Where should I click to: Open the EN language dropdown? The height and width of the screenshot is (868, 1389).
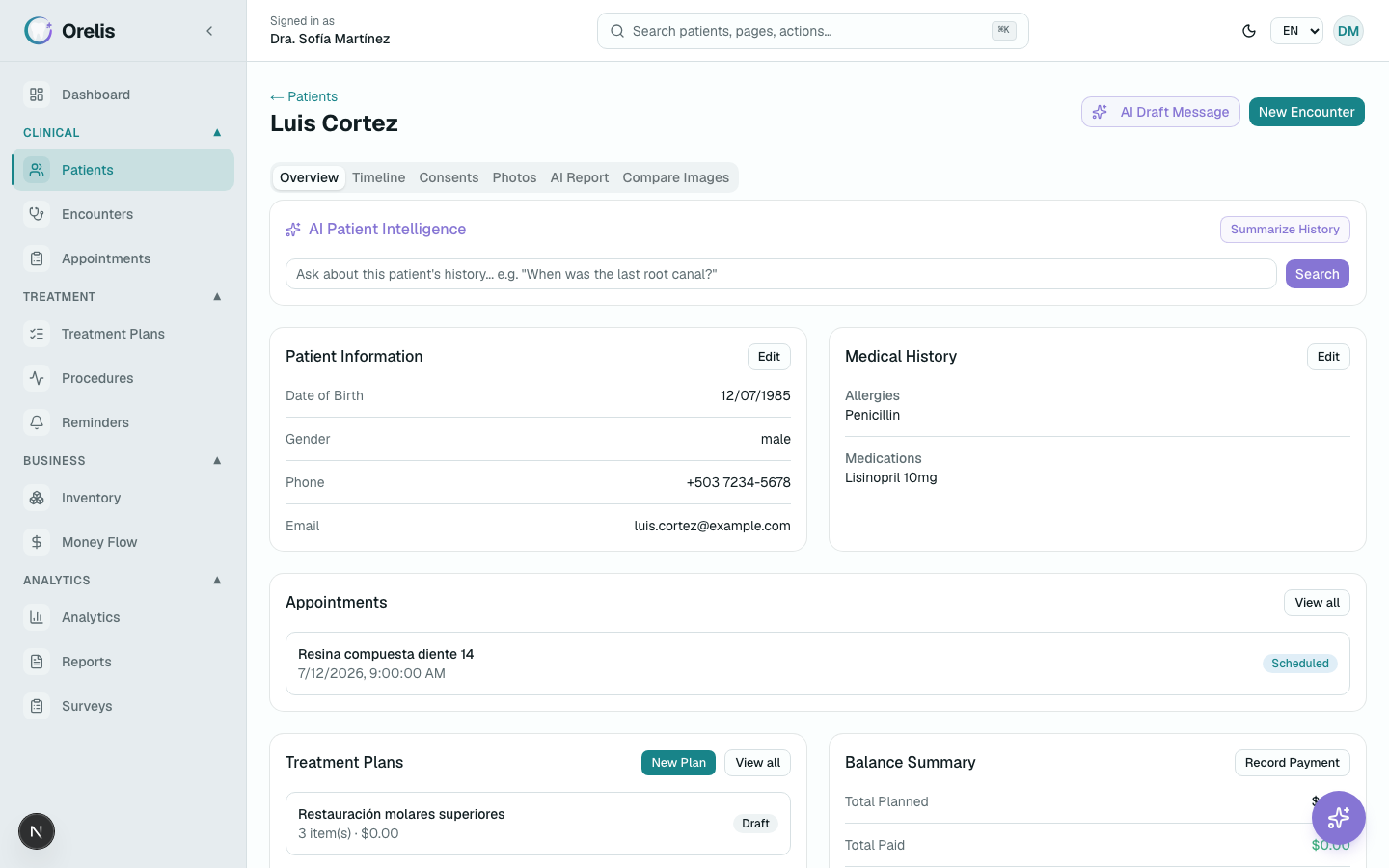tap(1296, 31)
